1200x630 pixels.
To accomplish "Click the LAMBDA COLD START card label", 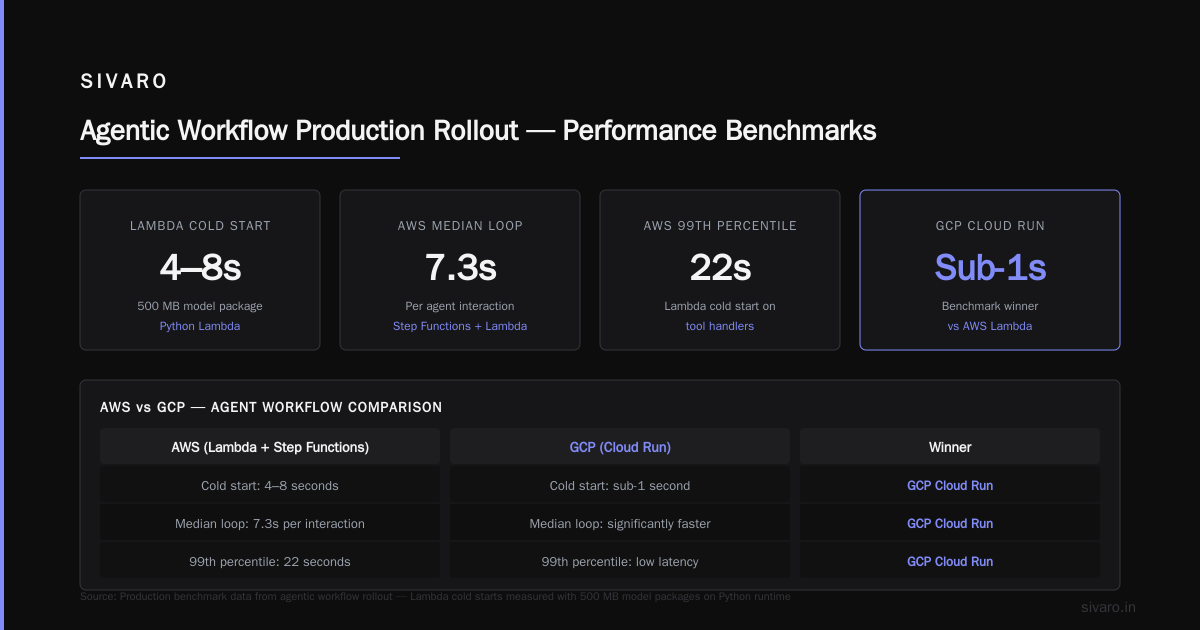I will point(200,226).
